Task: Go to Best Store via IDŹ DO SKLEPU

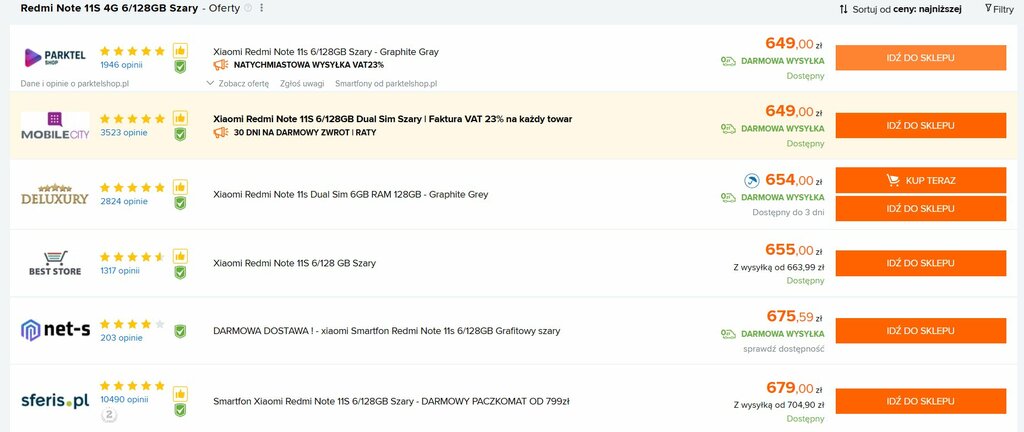Action: (921, 263)
